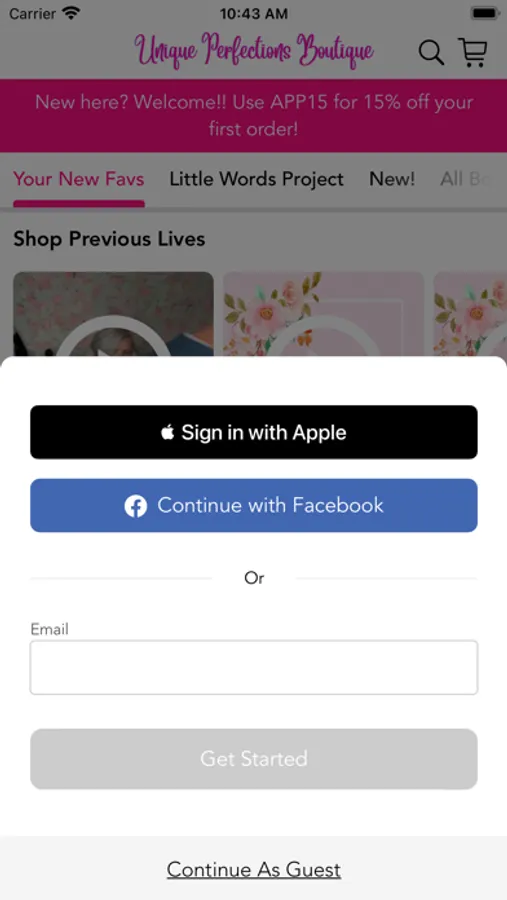
Task: Open the New! tab
Action: pos(392,179)
